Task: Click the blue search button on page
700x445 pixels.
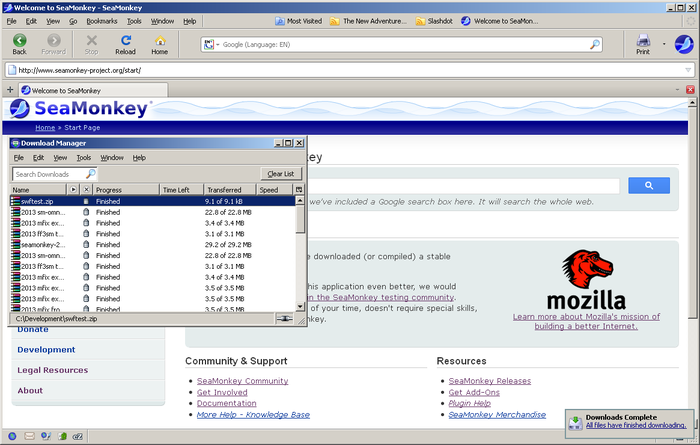Action: click(x=649, y=185)
